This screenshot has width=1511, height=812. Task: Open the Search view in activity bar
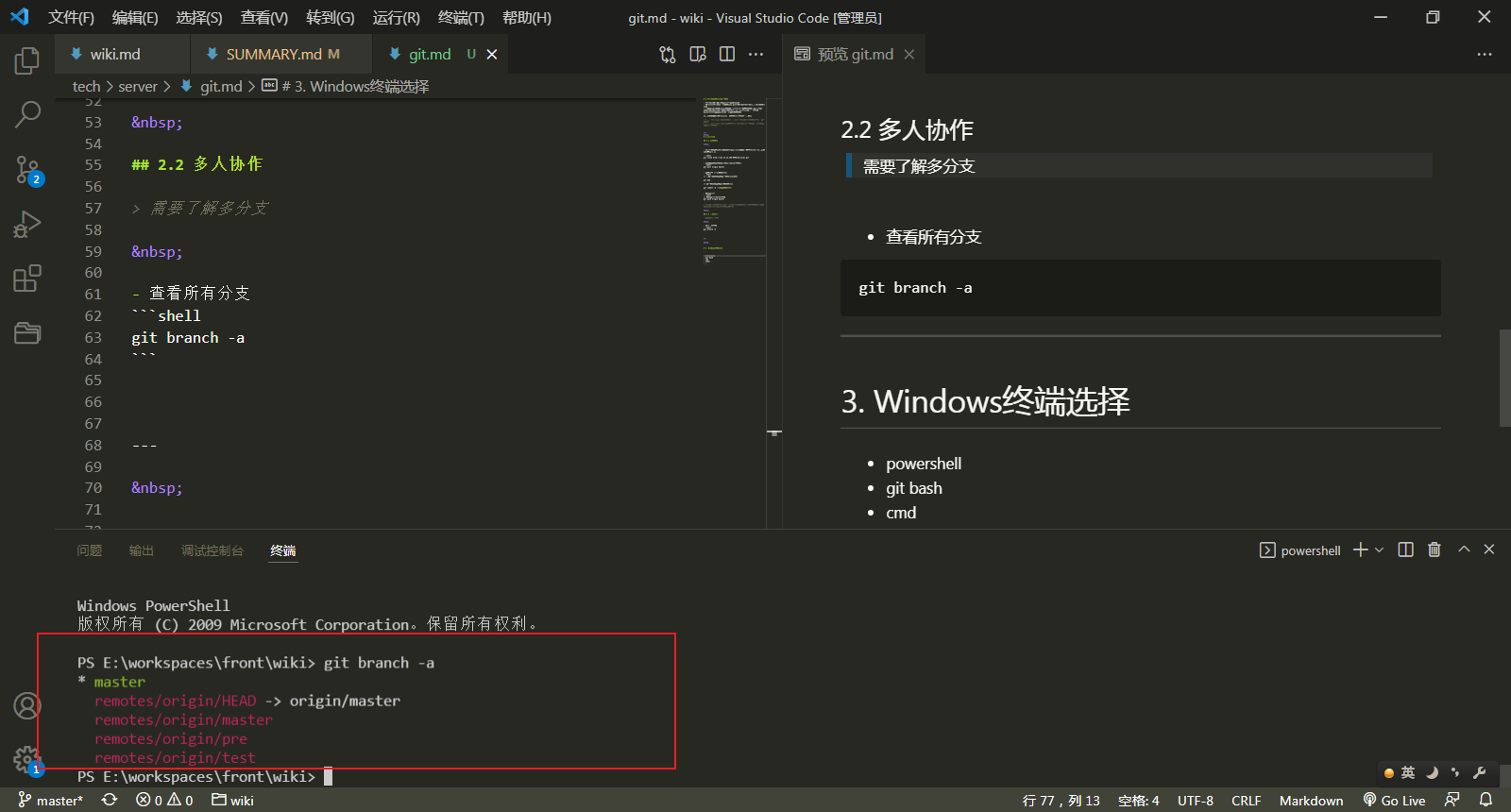27,115
